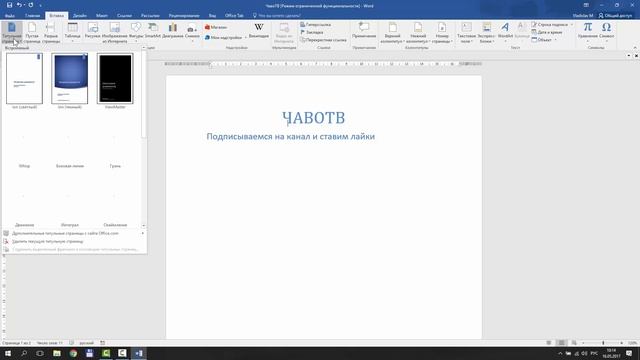Redo the last action
Viewport: 640px width, 360px height.
[31, 5]
